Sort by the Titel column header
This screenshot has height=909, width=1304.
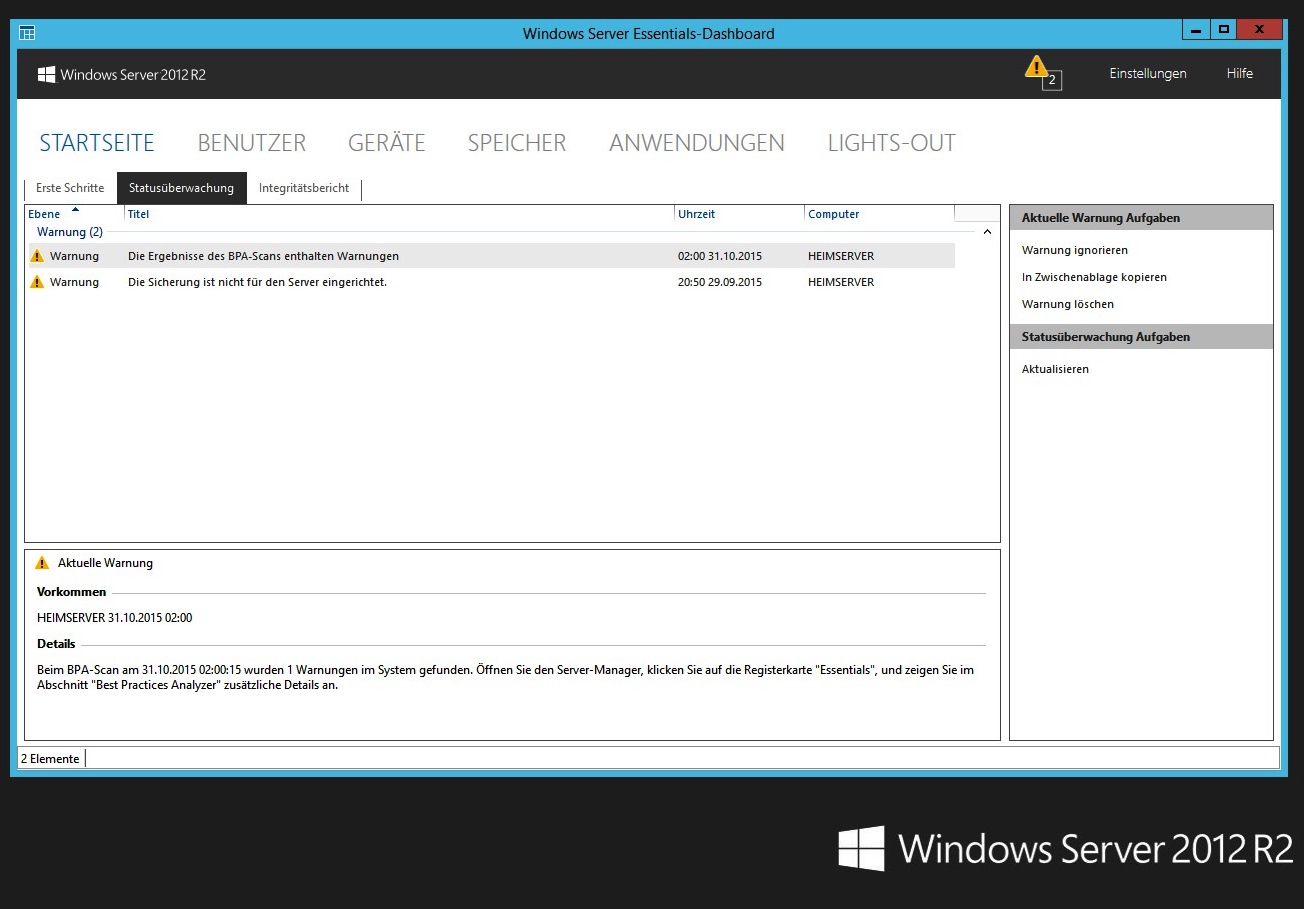(x=399, y=214)
